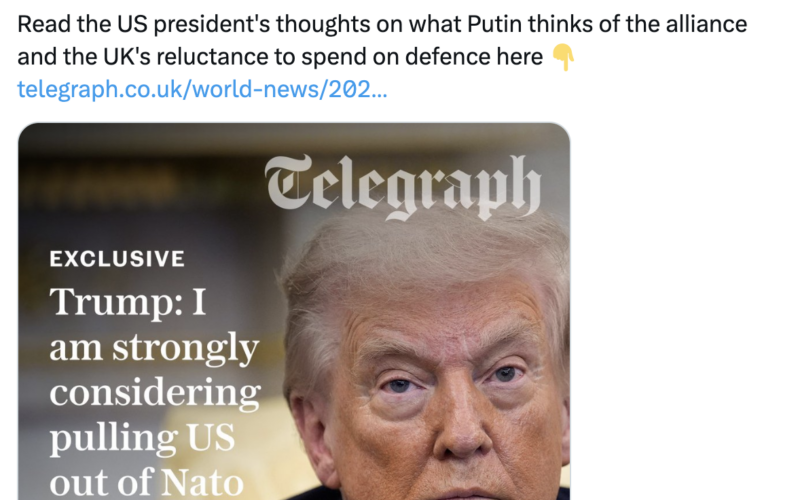This screenshot has height=500, width=800.
Task: Click the 'am strongly' headline line
Action: [154, 347]
